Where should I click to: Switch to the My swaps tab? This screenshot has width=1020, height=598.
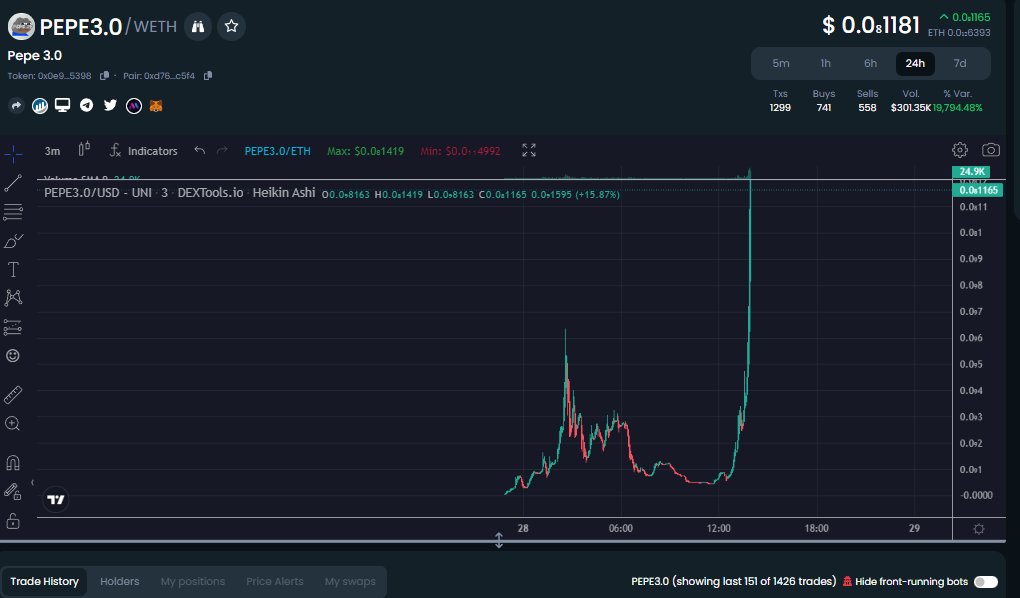pos(350,582)
